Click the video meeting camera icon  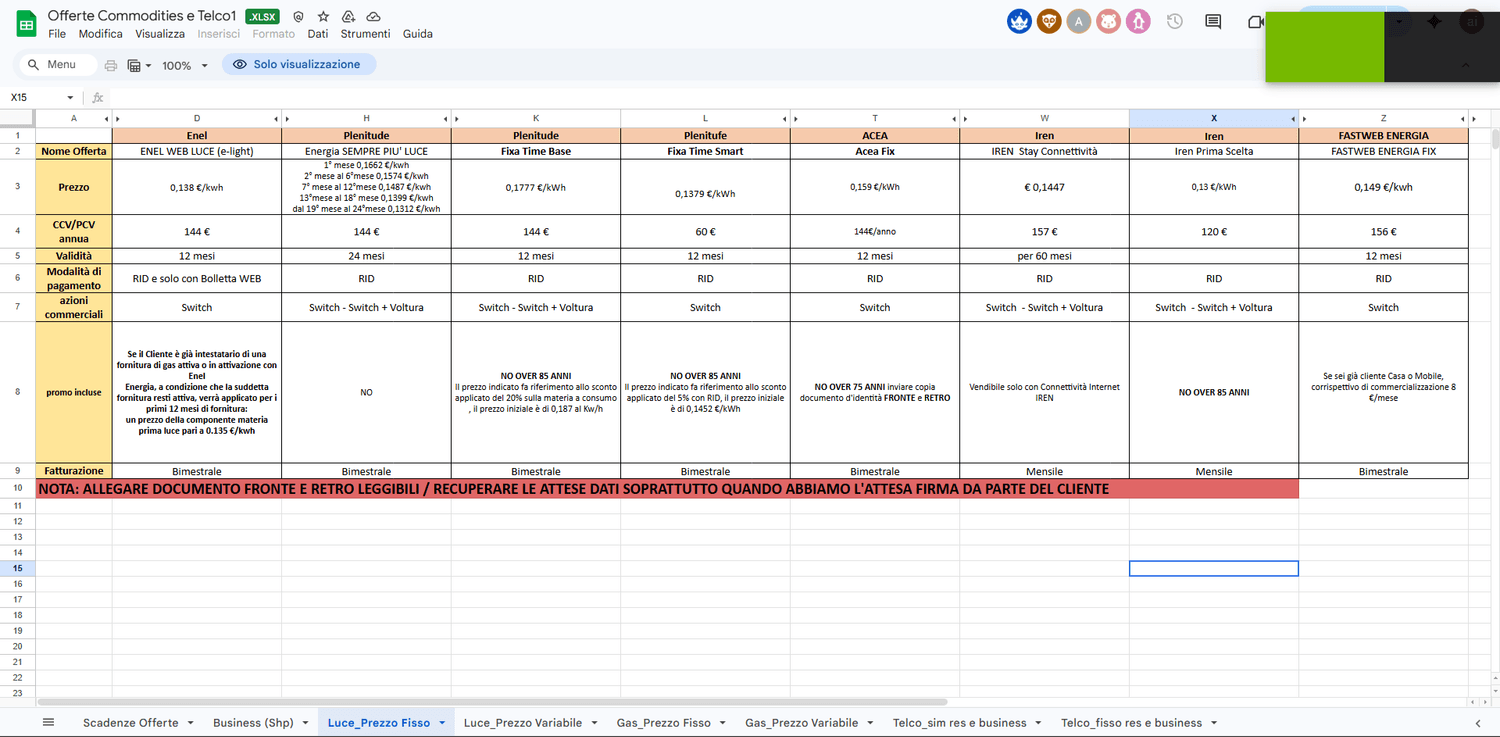pyautogui.click(x=1255, y=21)
